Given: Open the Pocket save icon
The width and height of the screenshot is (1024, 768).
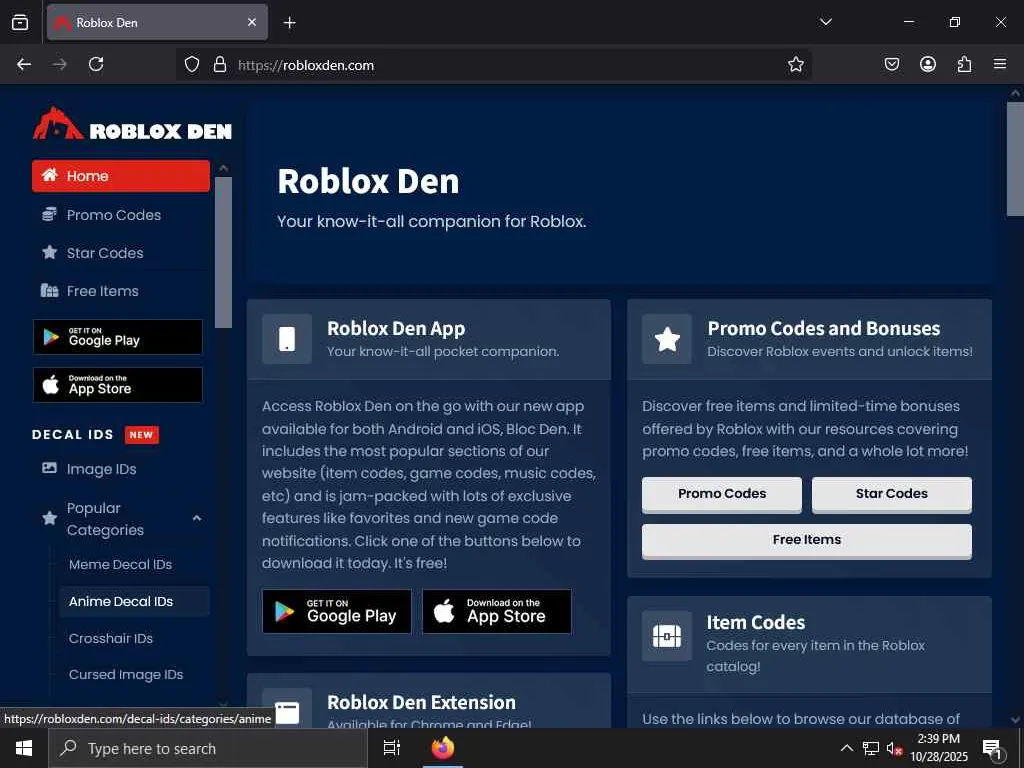Looking at the screenshot, I should click(x=891, y=64).
